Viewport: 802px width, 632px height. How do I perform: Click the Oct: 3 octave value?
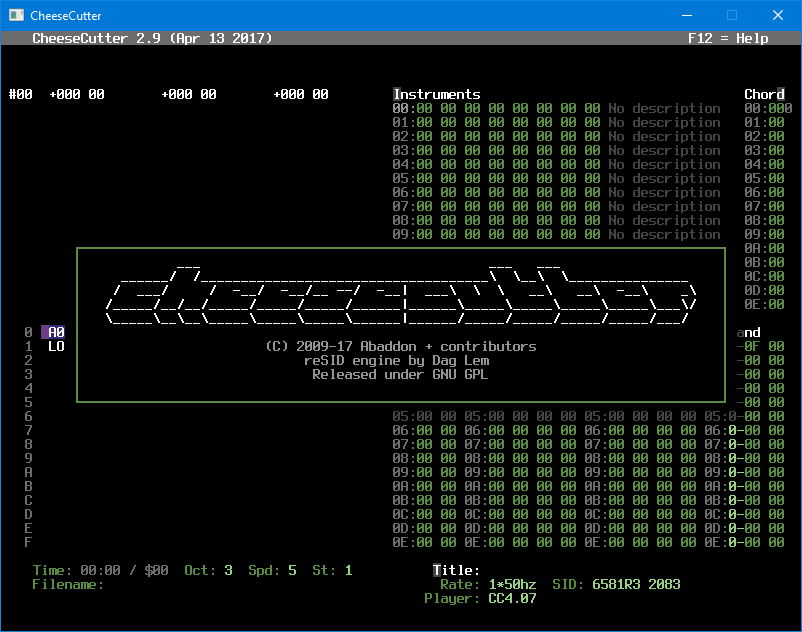(228, 571)
